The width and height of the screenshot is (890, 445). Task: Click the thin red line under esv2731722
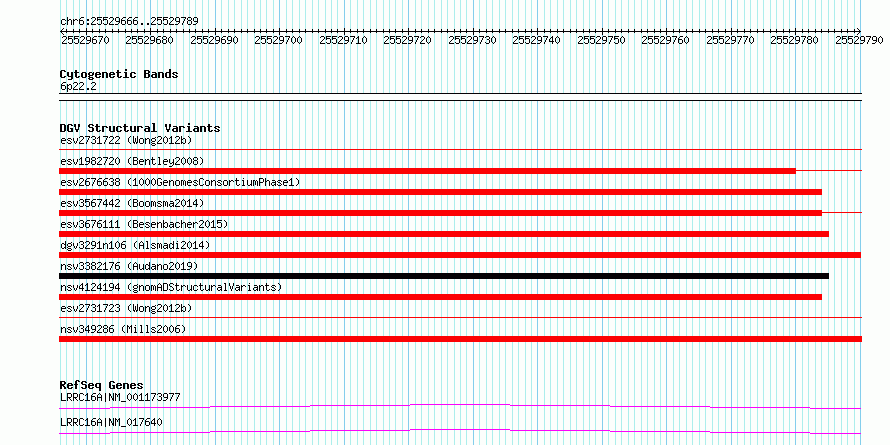click(x=460, y=149)
